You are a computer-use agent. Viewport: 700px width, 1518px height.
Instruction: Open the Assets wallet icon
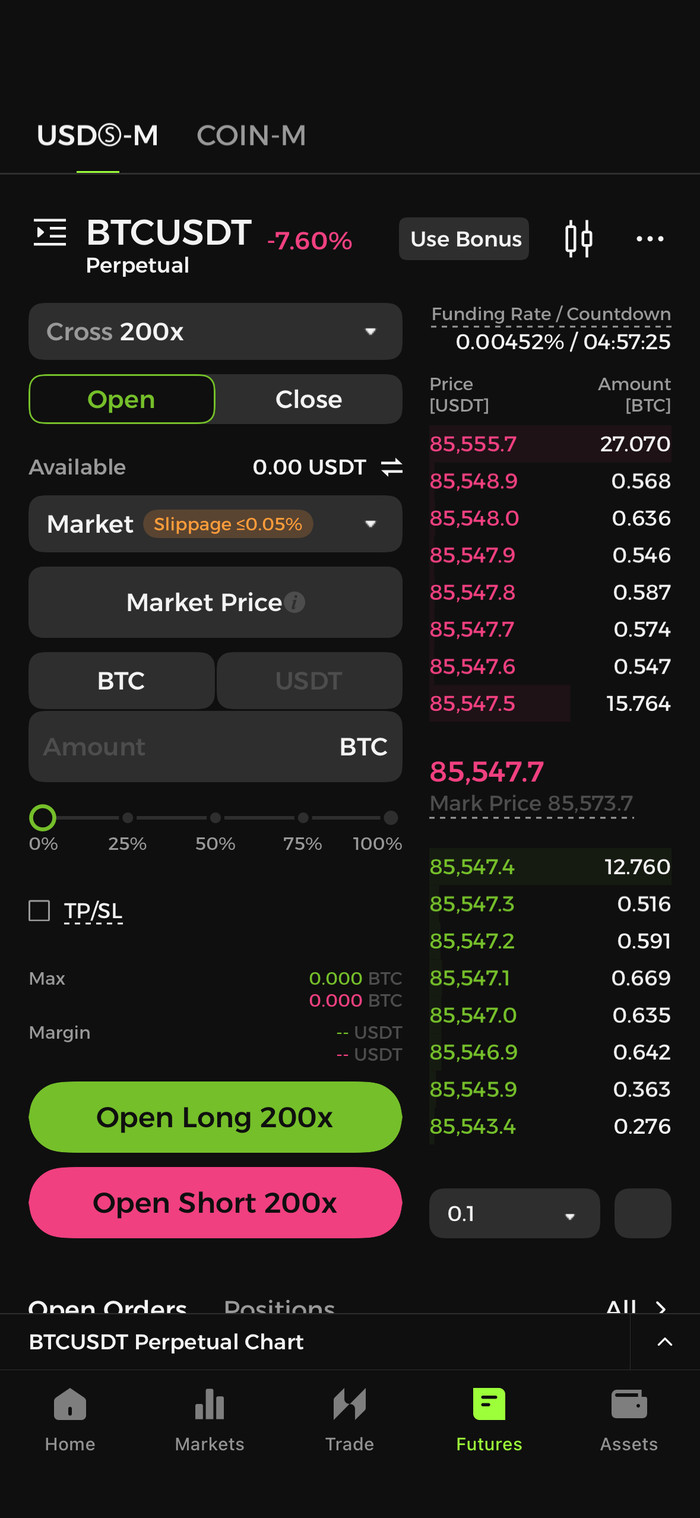(629, 1418)
